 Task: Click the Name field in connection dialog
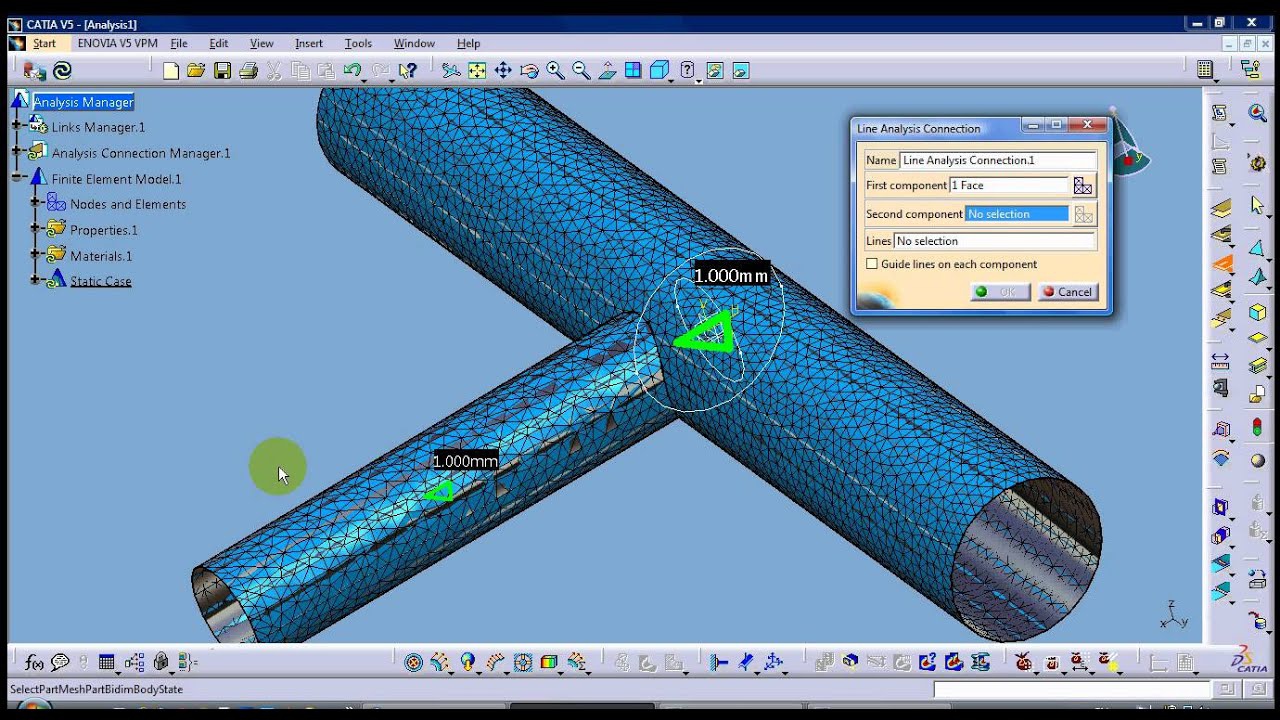(x=997, y=160)
